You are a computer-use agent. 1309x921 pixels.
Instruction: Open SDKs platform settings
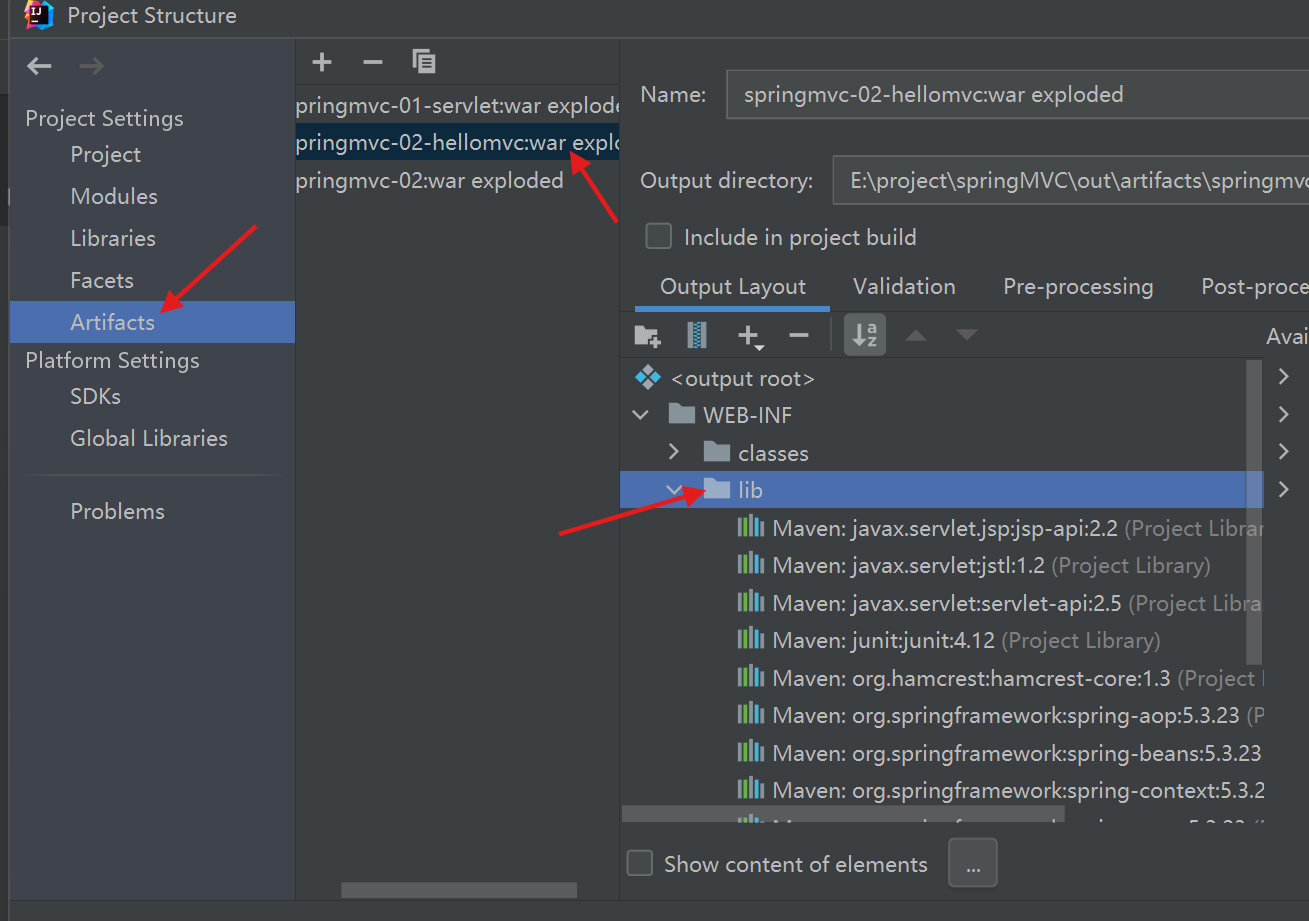(95, 397)
